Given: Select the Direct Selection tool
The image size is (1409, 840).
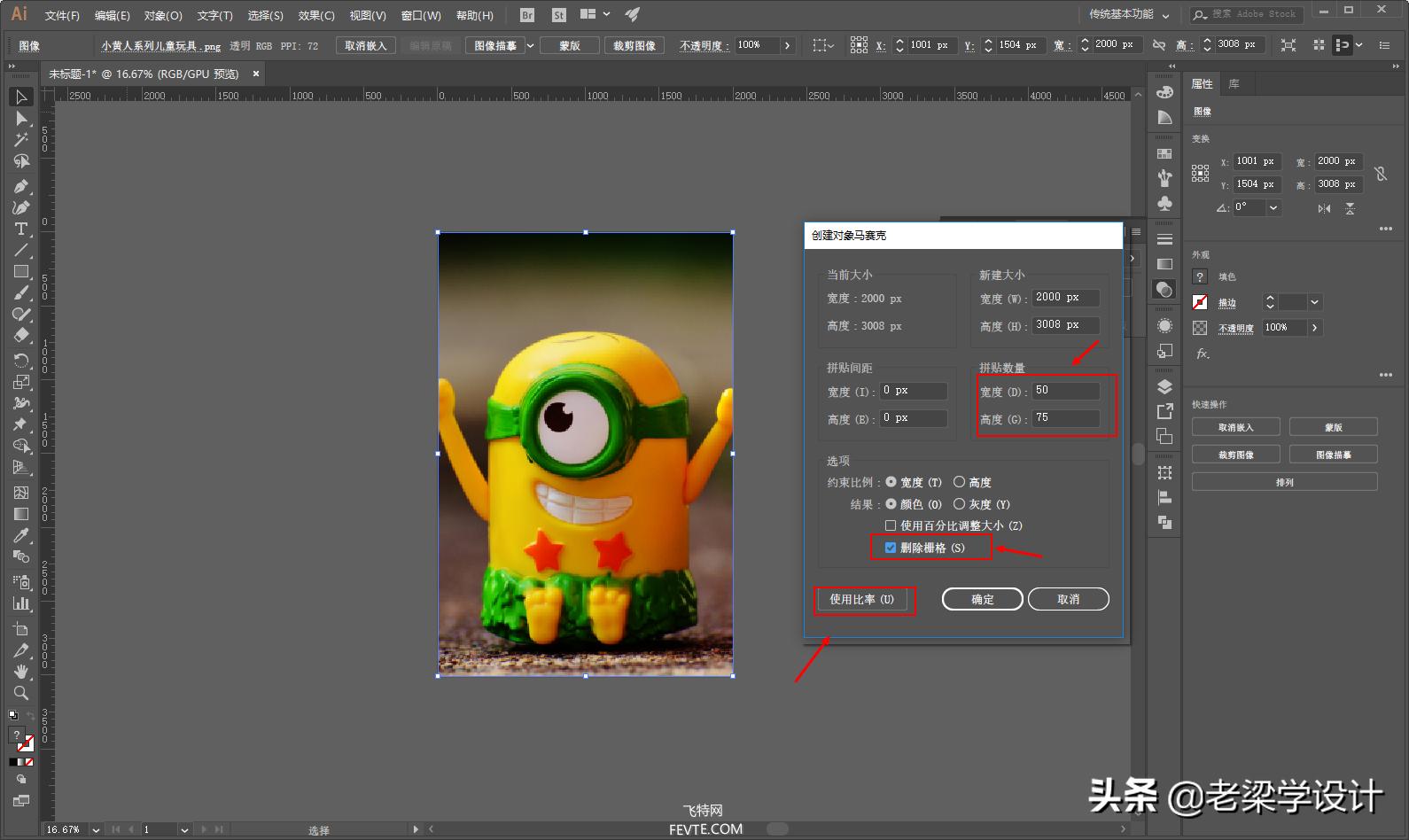Looking at the screenshot, I should click(x=21, y=118).
